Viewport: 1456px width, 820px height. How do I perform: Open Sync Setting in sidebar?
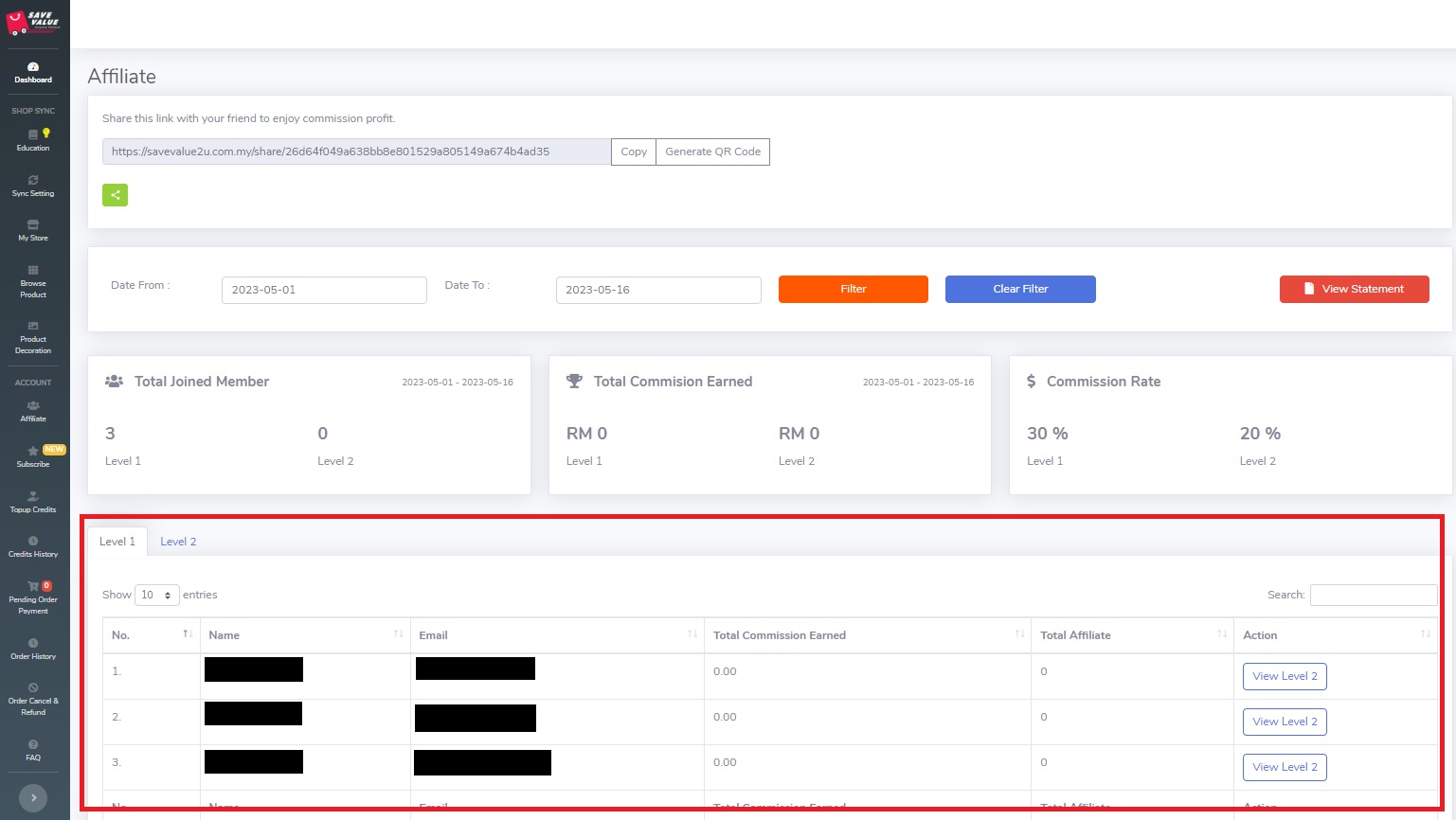tap(33, 186)
